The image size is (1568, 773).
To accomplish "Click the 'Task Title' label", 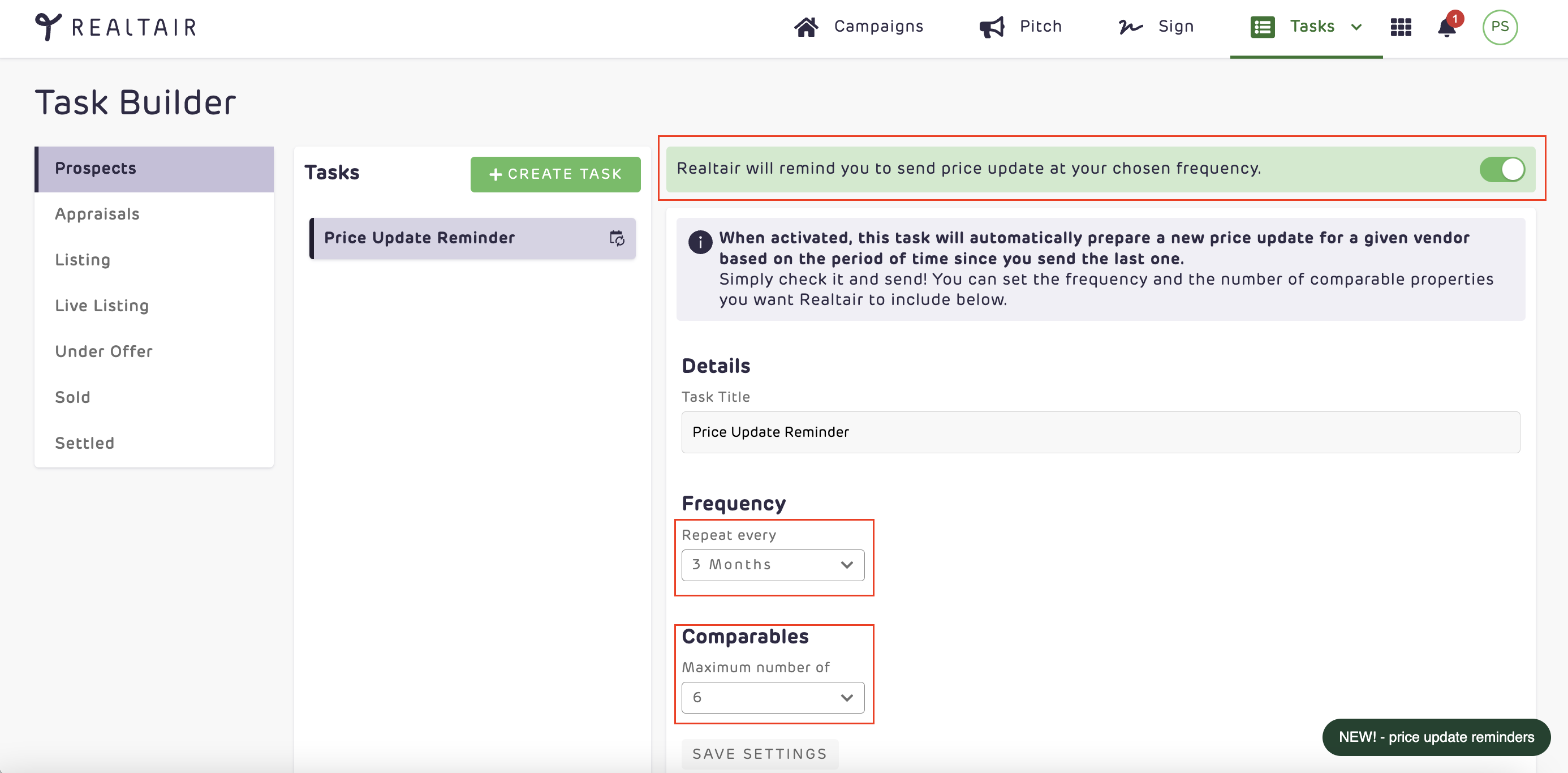I will tap(715, 397).
